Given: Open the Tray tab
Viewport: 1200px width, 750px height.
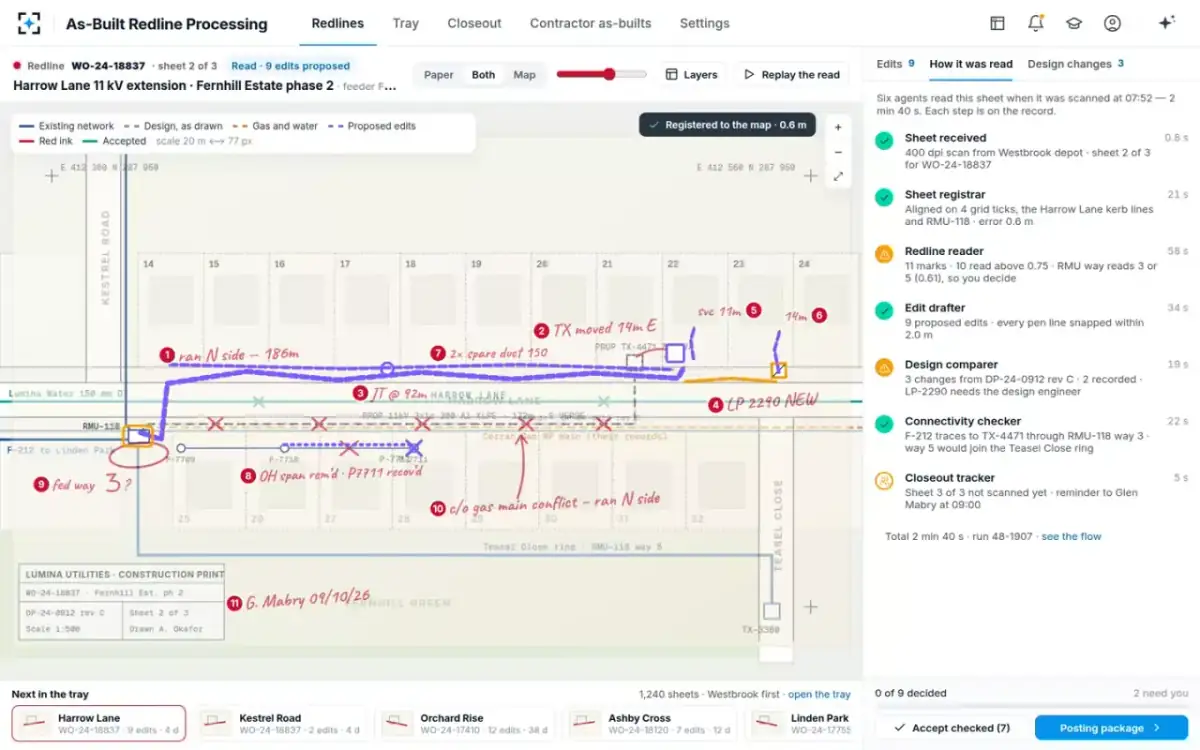Looking at the screenshot, I should (x=406, y=23).
